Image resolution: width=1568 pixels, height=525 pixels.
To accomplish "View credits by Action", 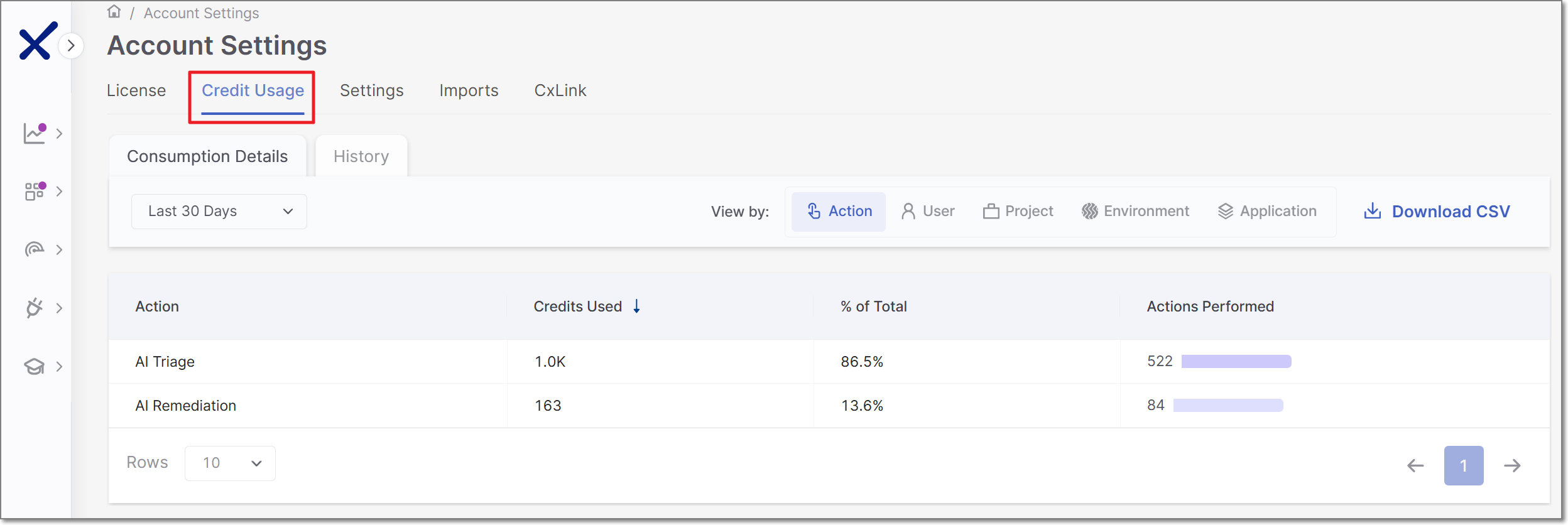I will [839, 212].
